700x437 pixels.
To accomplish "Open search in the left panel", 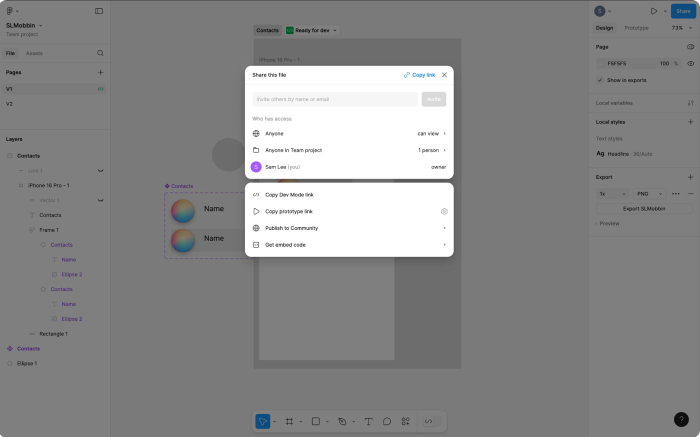I will pyautogui.click(x=100, y=53).
